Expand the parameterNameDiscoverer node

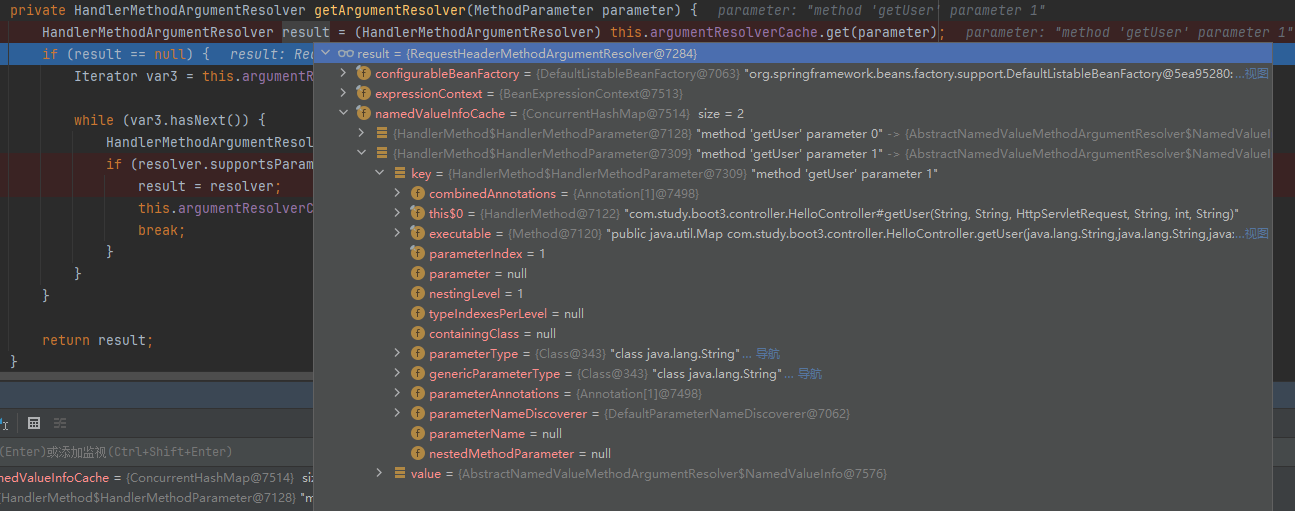(x=398, y=413)
